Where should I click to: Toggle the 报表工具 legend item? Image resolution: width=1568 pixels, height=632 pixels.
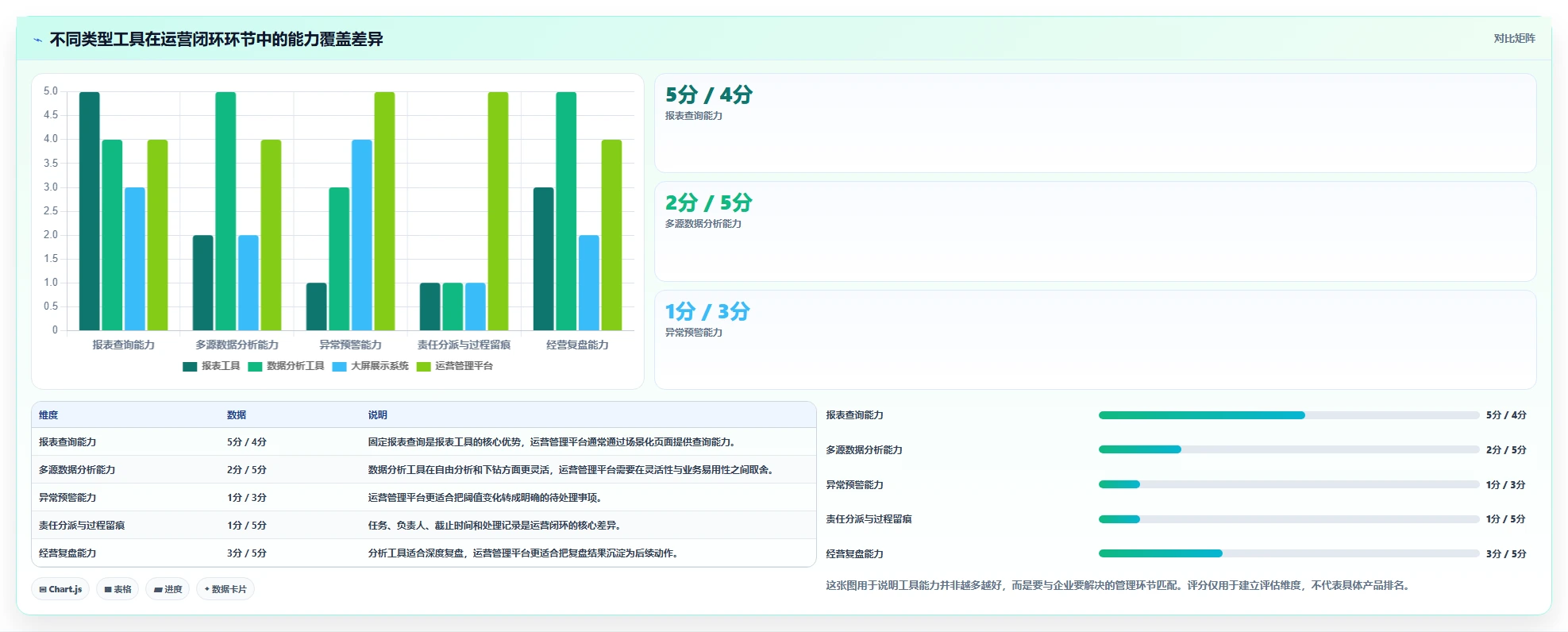pos(211,366)
